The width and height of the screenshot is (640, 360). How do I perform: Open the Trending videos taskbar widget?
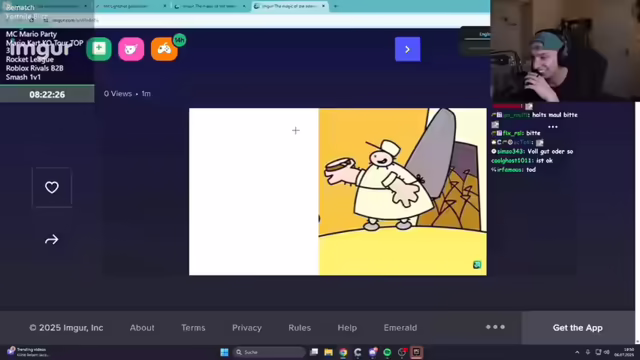(x=27, y=352)
